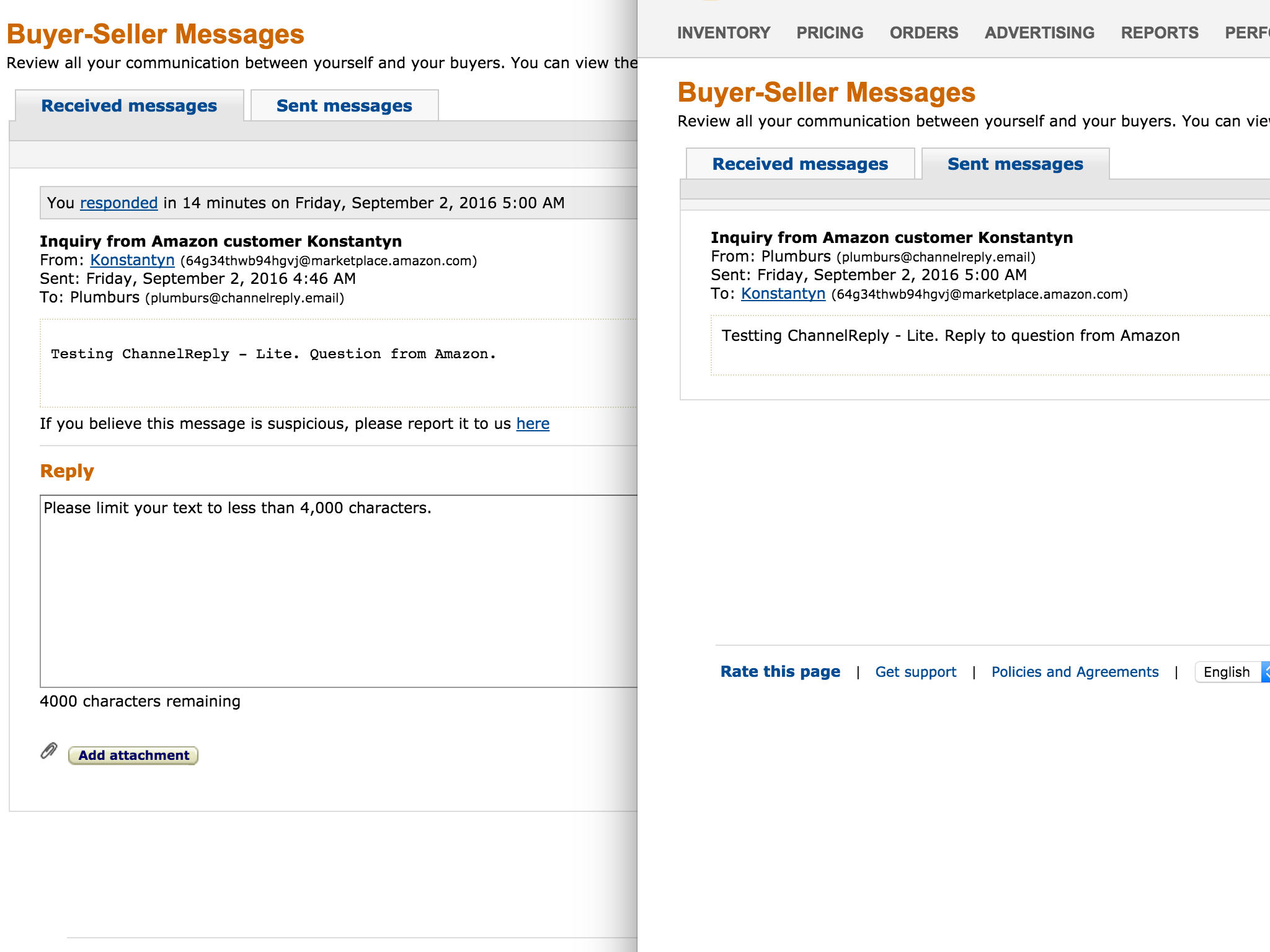Open the Orders menu
Viewport: 1270px width, 952px height.
click(924, 33)
